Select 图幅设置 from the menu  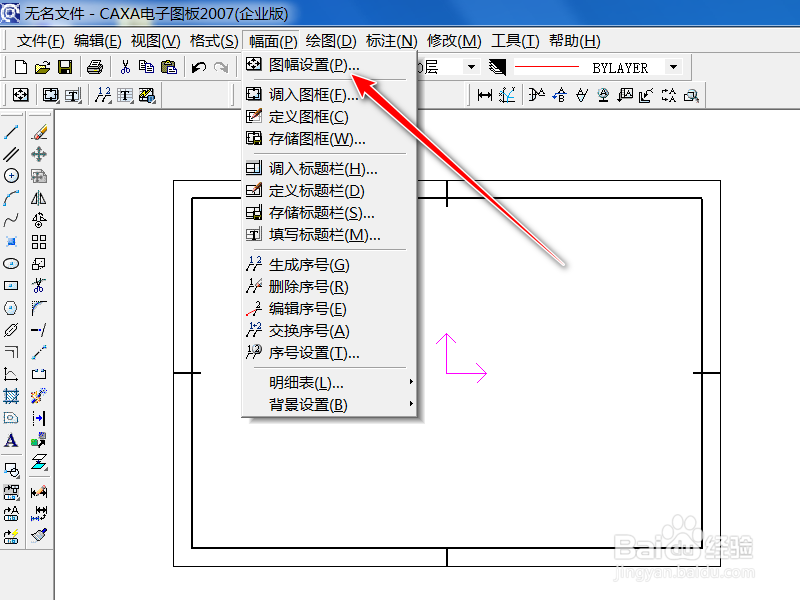310,63
